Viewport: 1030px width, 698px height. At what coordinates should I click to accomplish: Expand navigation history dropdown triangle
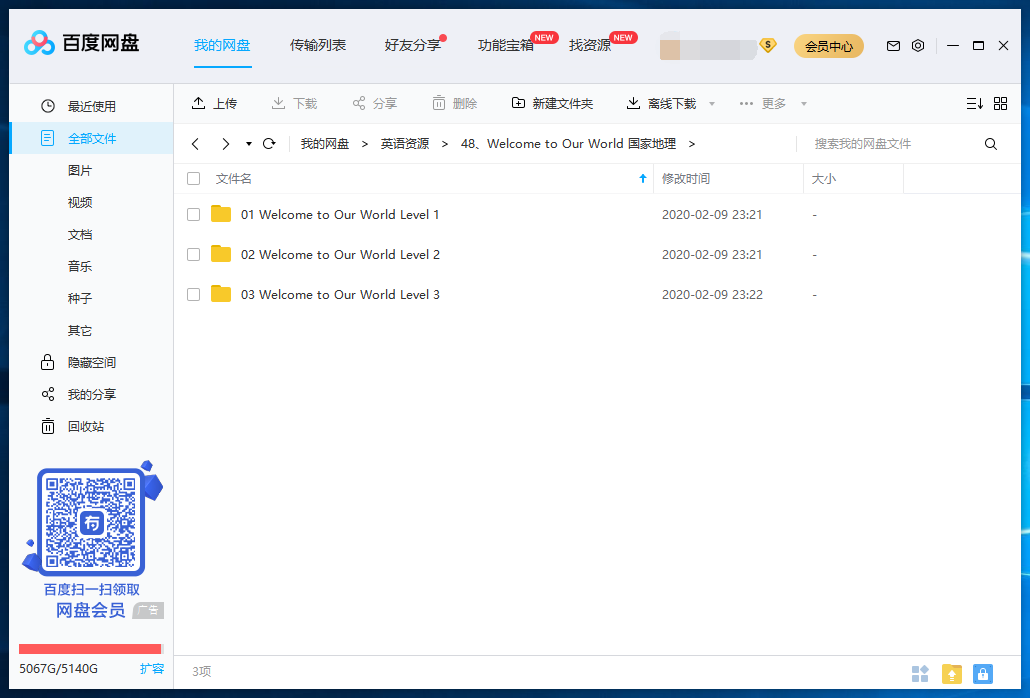(x=249, y=144)
